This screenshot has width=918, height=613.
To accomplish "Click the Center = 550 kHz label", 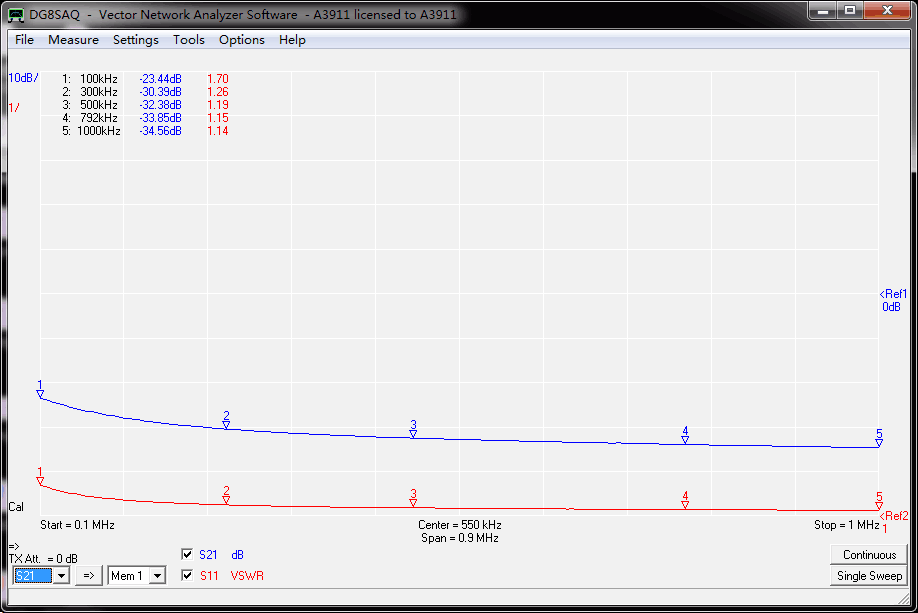I will pos(460,525).
